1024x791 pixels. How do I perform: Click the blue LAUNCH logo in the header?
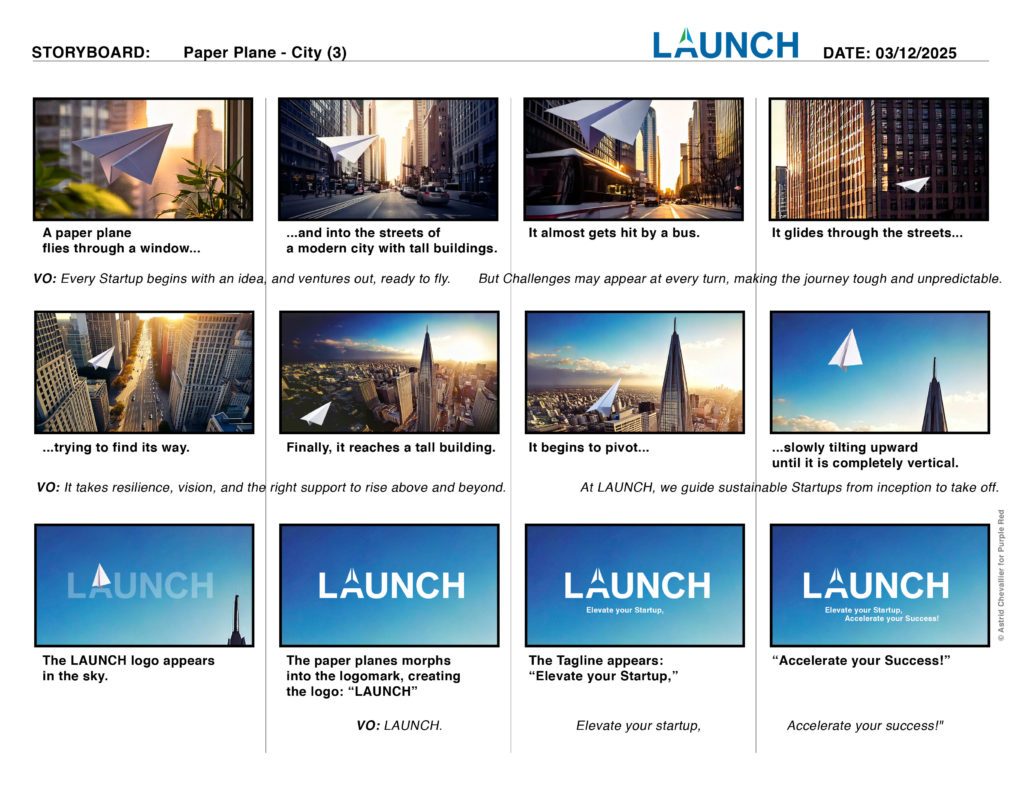click(725, 44)
